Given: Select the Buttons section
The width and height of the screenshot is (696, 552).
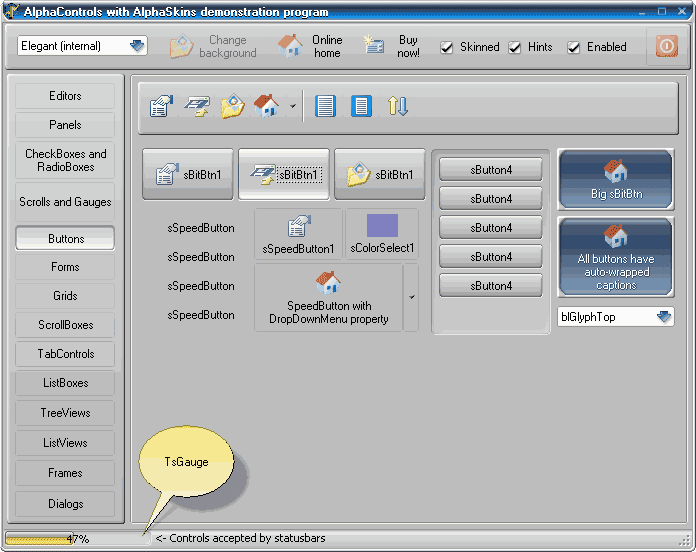Looking at the screenshot, I should click(65, 238).
